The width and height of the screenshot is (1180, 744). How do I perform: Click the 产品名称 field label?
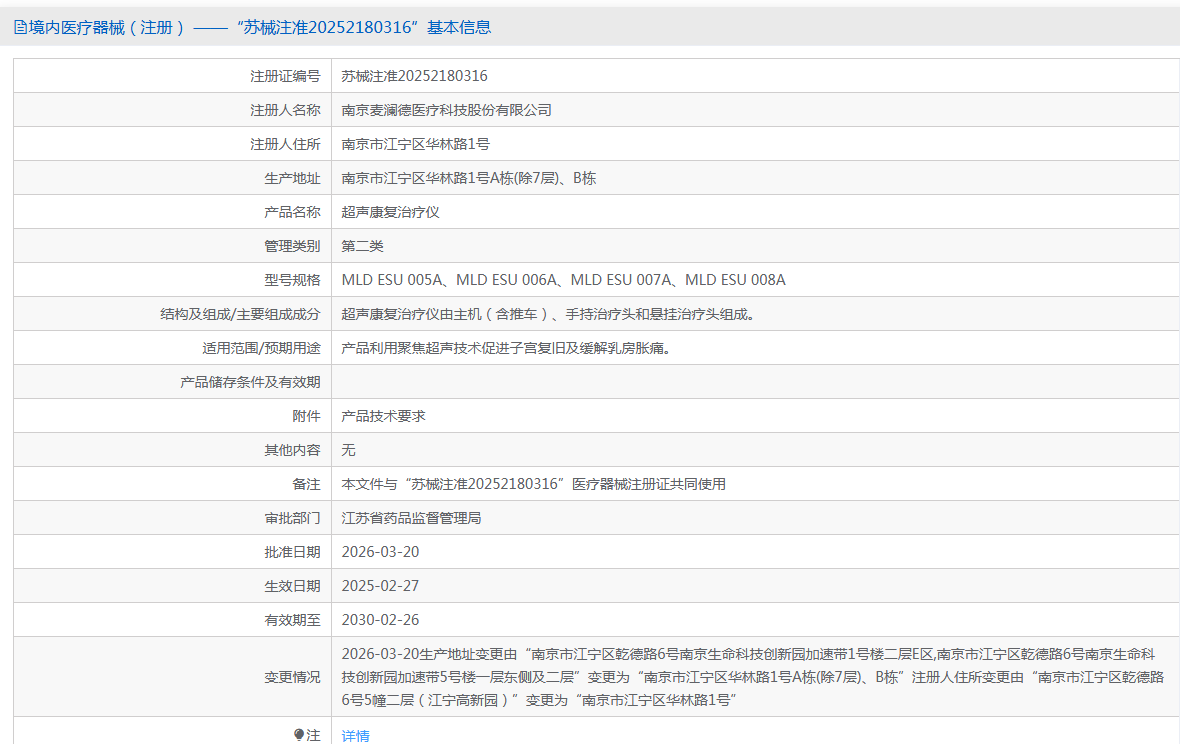point(292,212)
